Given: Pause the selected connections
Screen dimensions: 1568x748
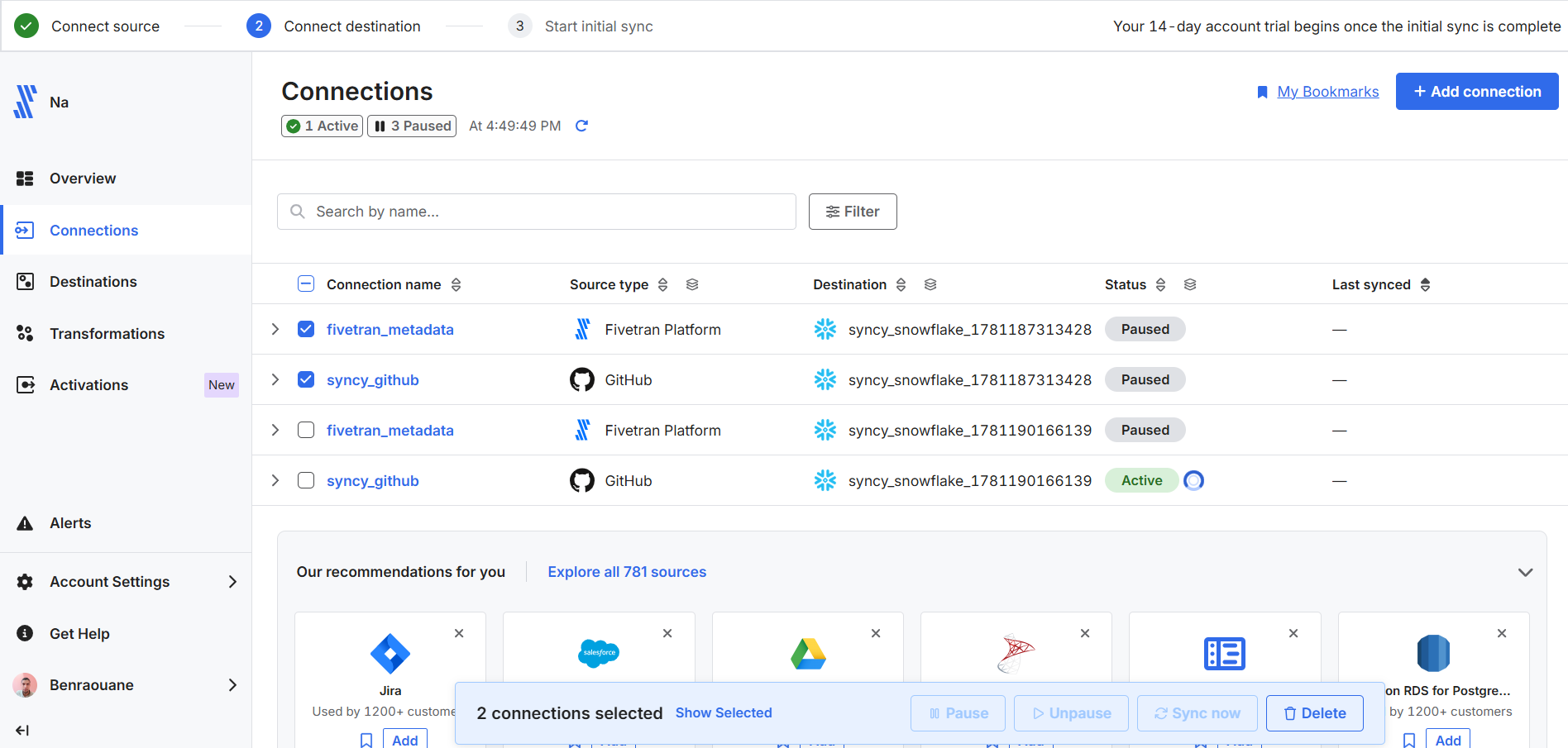Looking at the screenshot, I should (x=958, y=713).
